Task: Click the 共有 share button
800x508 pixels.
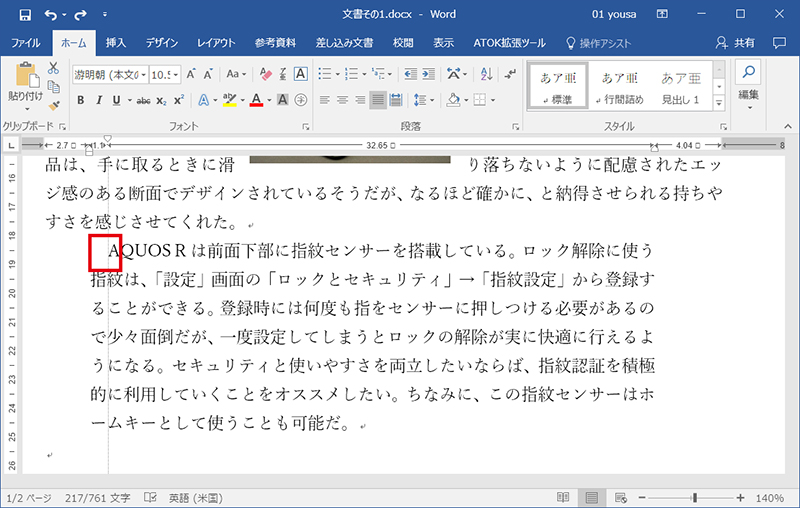Action: click(735, 43)
